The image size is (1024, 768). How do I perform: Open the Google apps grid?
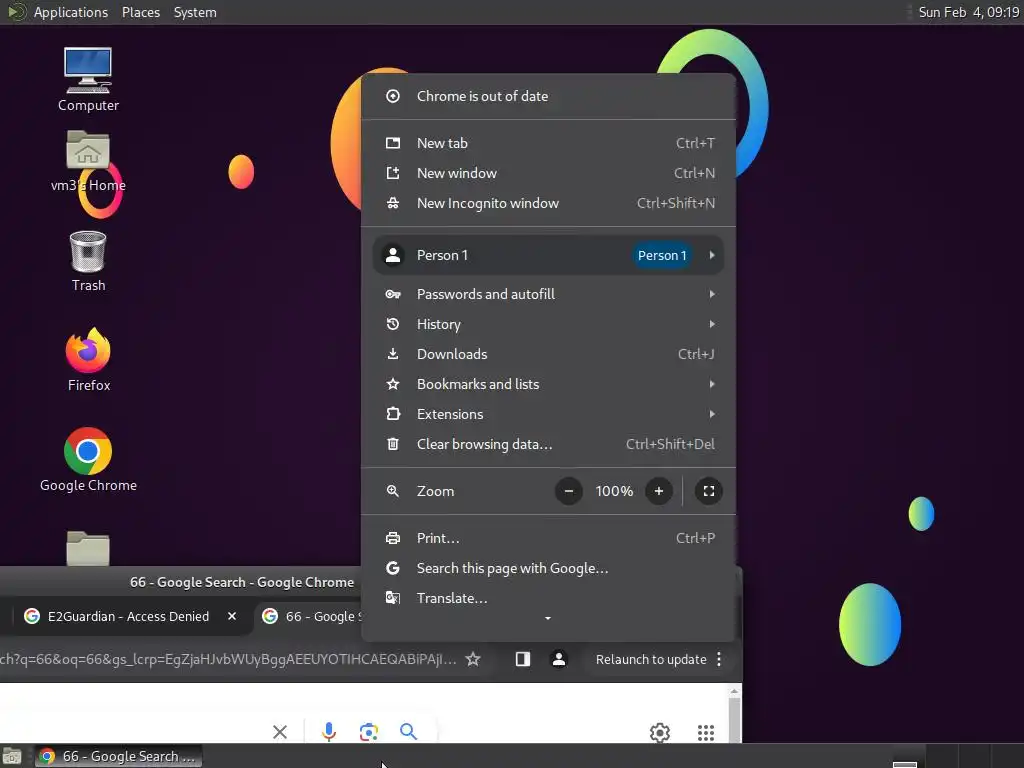point(705,733)
